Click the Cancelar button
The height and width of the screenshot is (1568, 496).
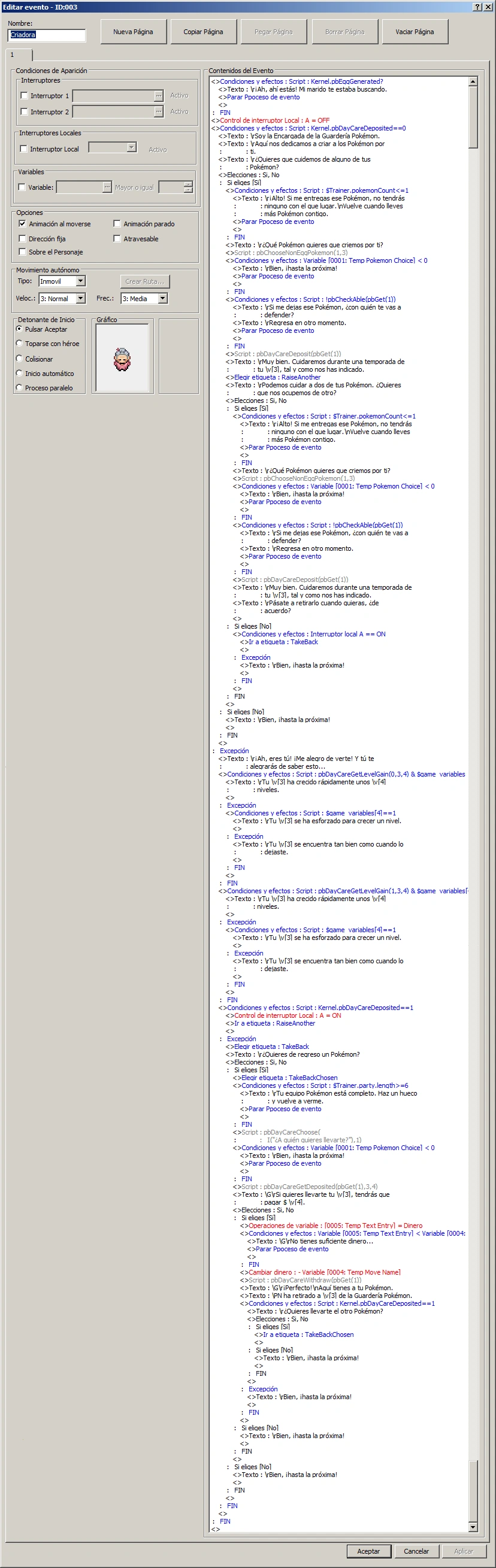click(x=416, y=1551)
